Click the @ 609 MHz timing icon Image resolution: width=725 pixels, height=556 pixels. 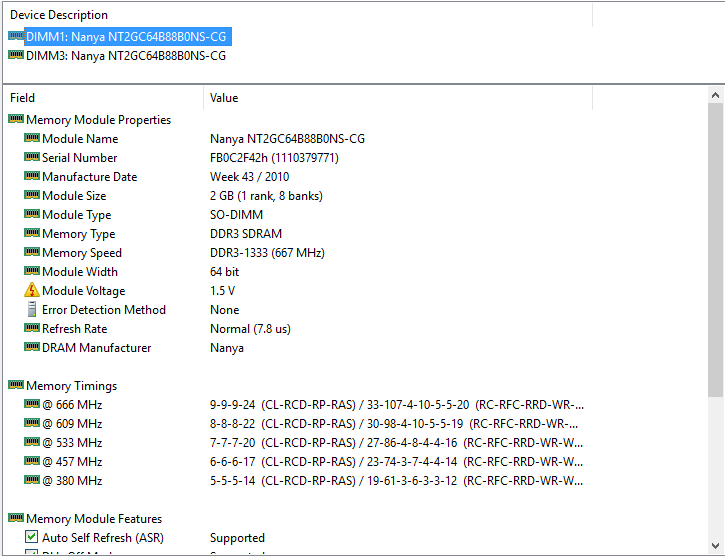31,423
